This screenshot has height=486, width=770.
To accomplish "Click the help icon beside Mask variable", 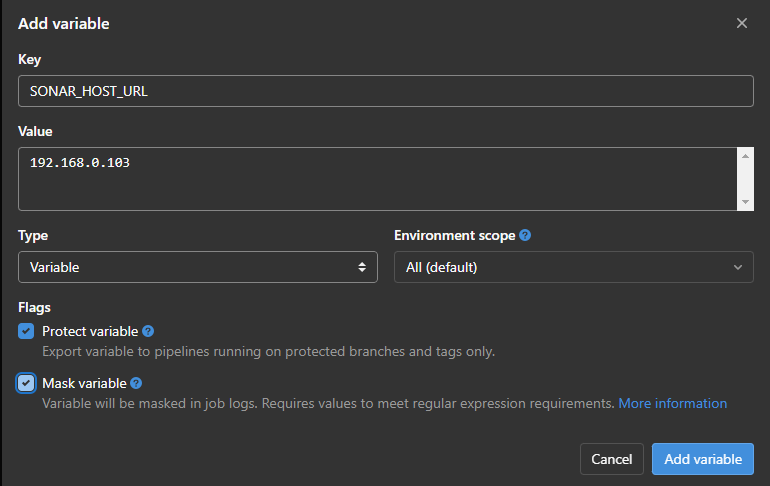I will 136,383.
